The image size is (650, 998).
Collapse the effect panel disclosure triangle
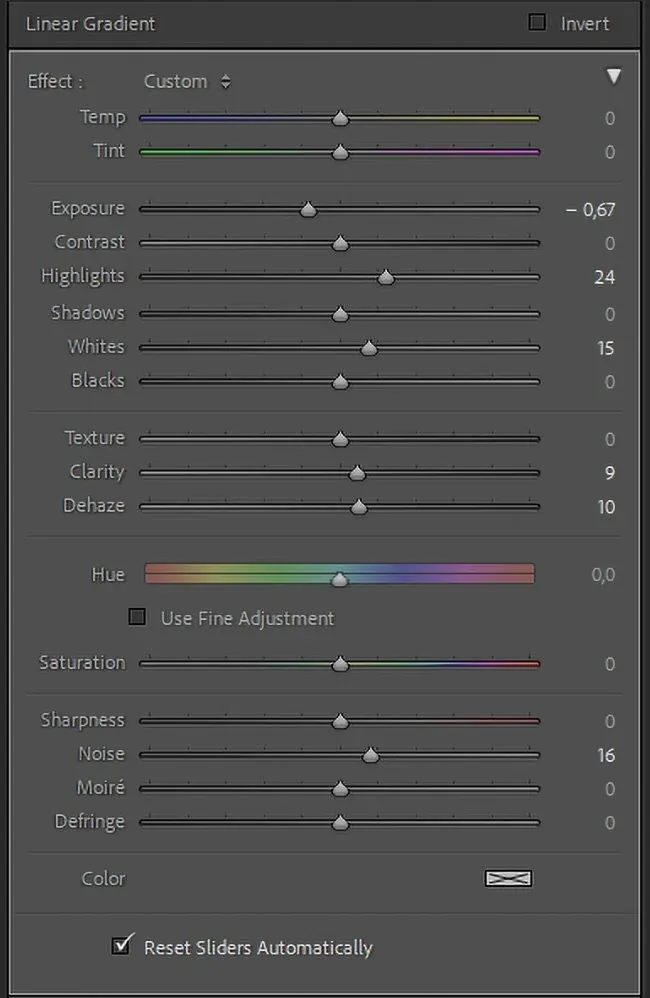tap(614, 77)
